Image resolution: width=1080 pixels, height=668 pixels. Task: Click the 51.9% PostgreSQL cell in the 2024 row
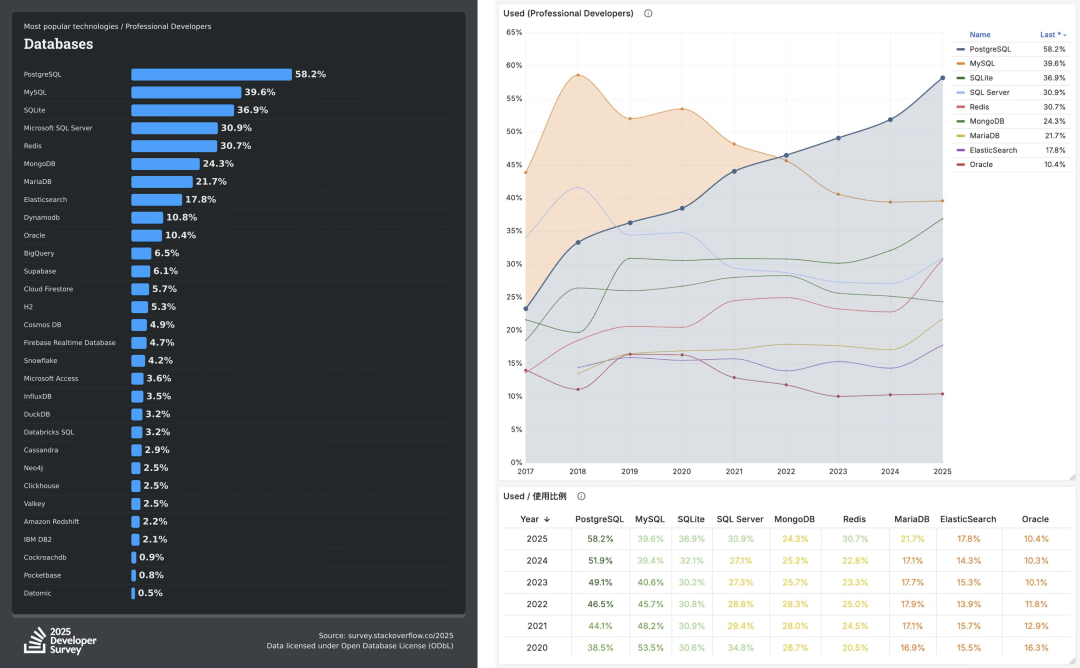tap(601, 561)
